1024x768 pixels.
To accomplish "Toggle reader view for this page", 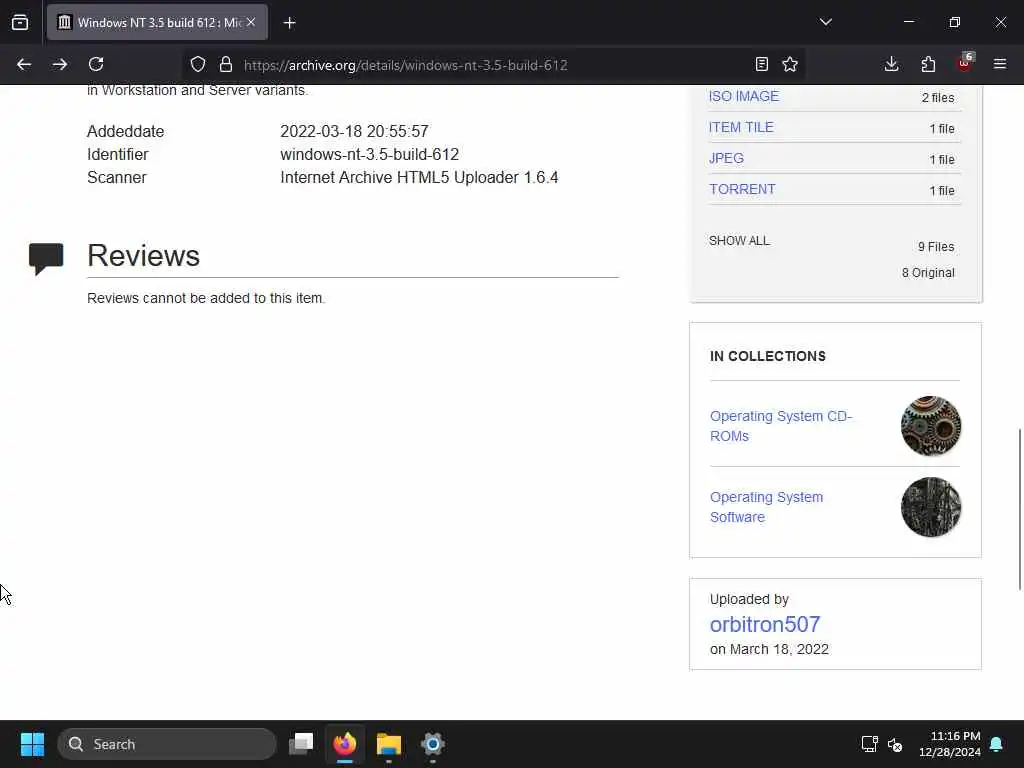I will click(x=761, y=64).
